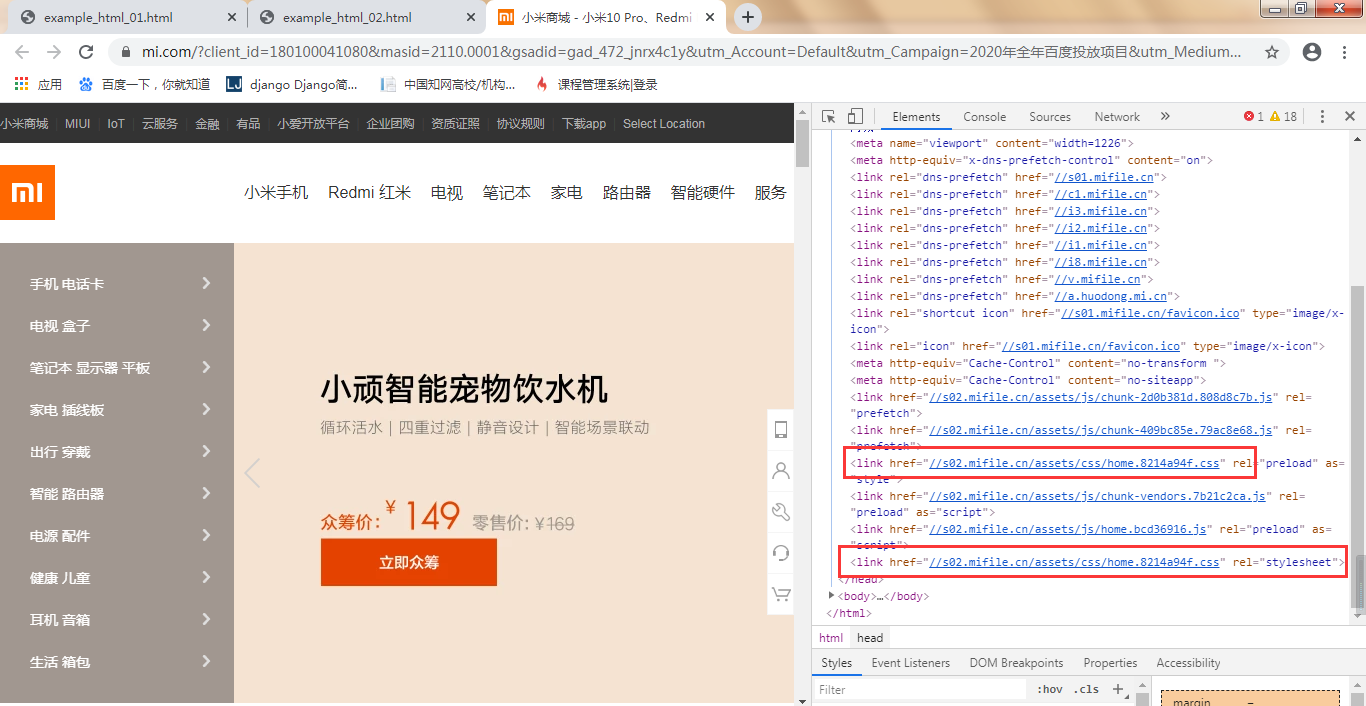Open the 小米手机 nav link
1366x706 pixels.
pos(276,192)
